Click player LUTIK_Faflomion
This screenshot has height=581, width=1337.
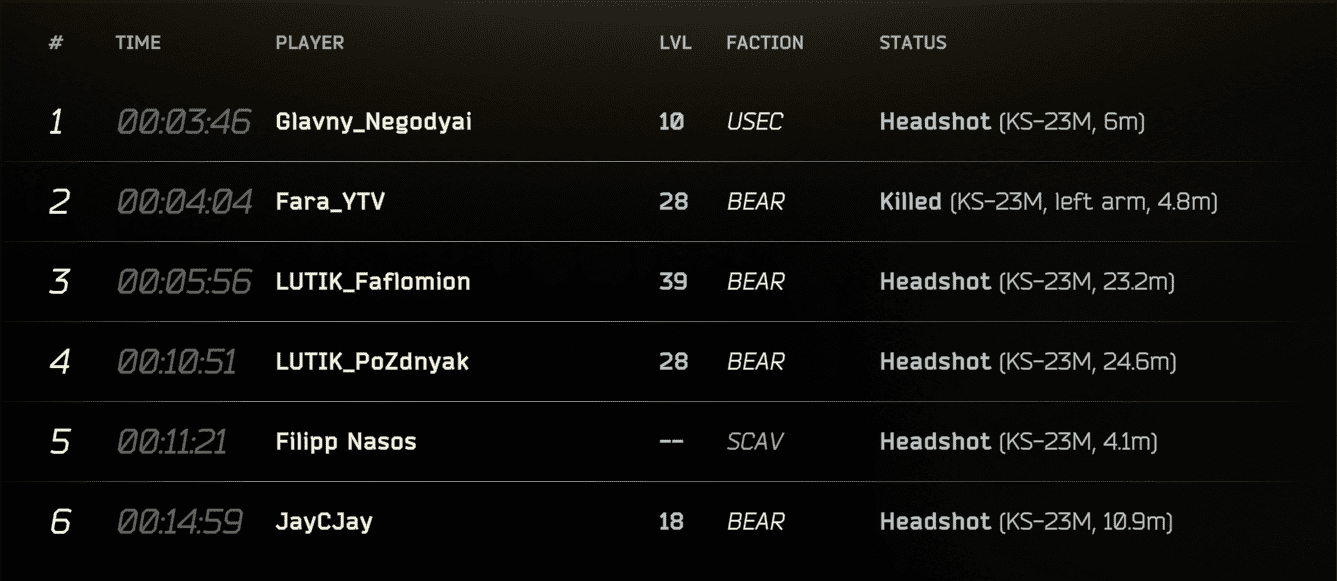[372, 282]
